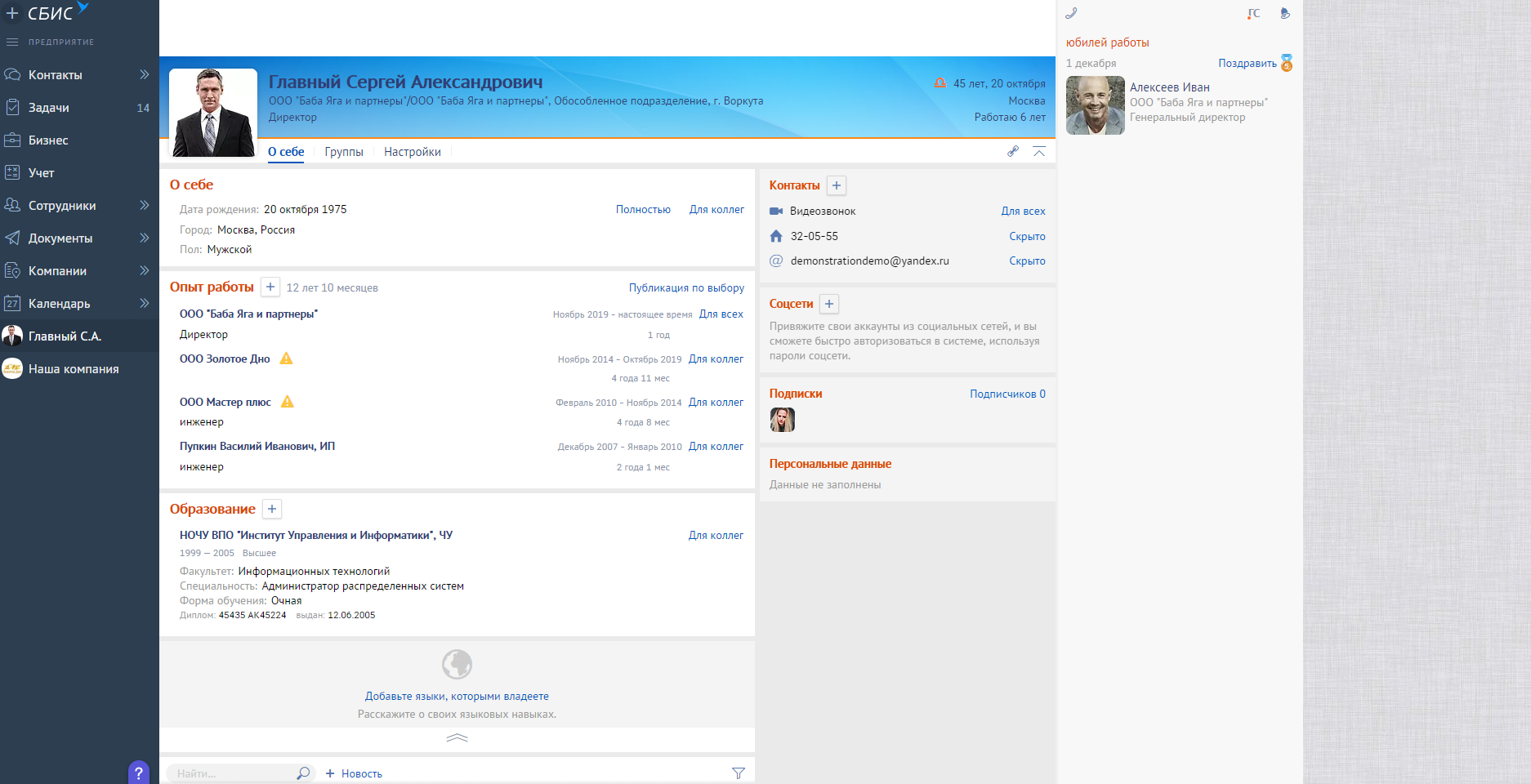The height and width of the screenshot is (784, 1531).
Task: Click the magnifier search icon
Action: tap(303, 773)
